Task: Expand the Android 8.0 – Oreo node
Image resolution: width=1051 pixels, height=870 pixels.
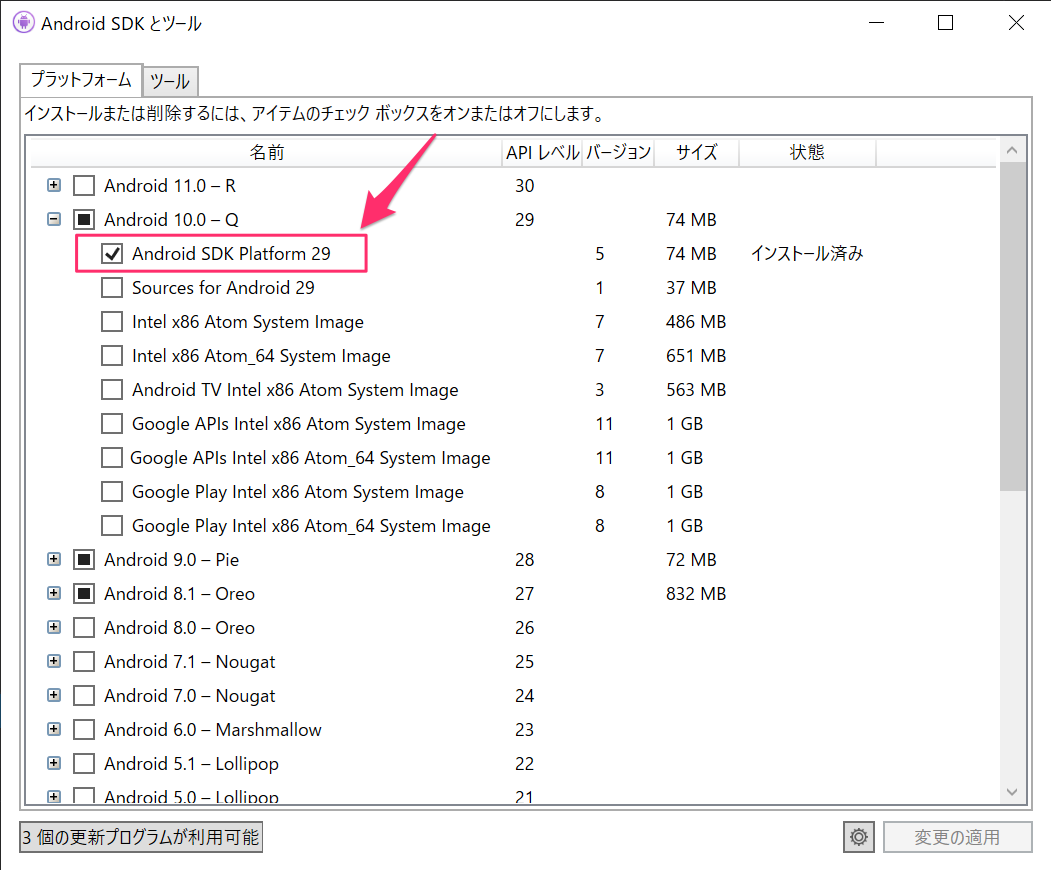Action: tap(54, 627)
